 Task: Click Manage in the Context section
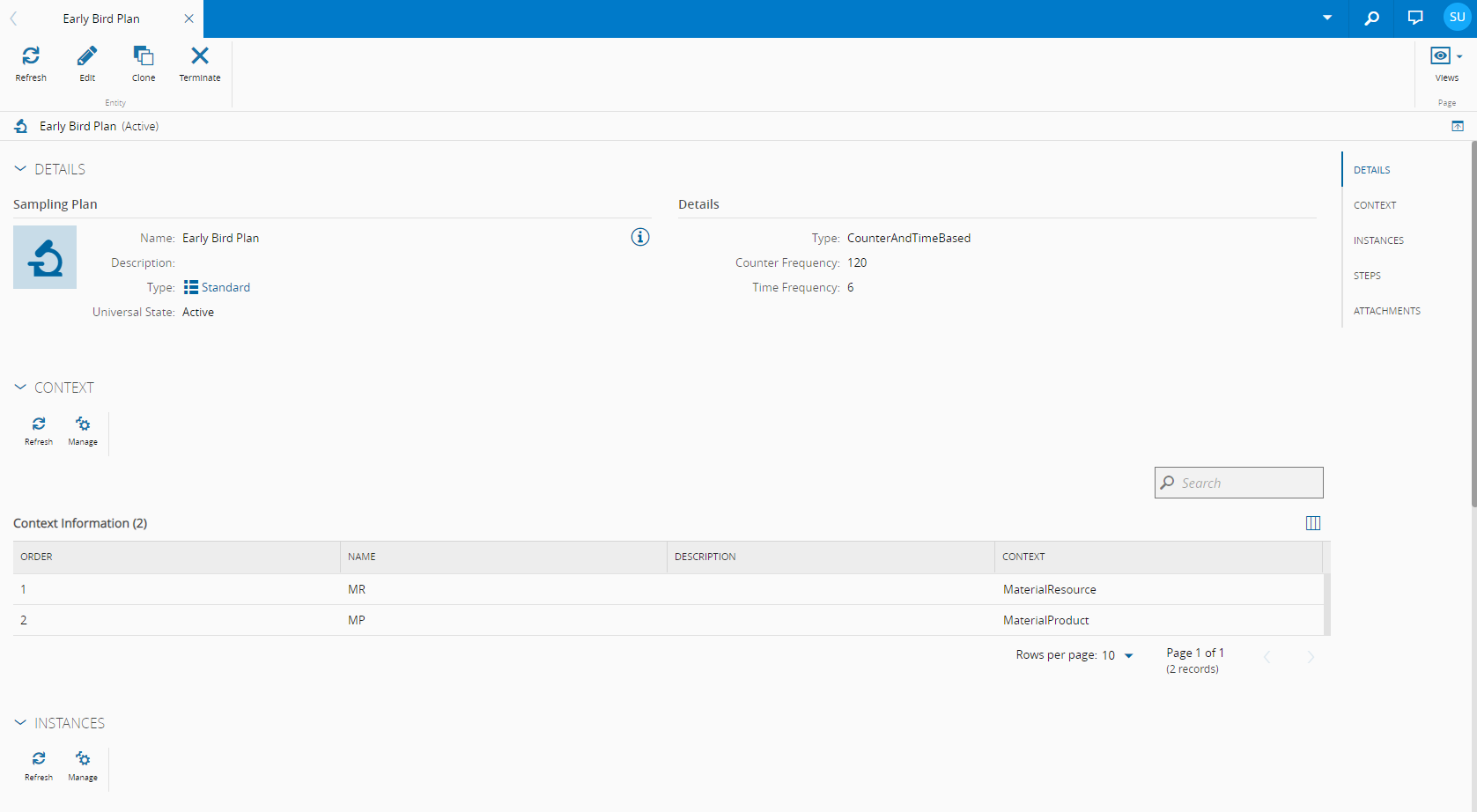[x=83, y=431]
